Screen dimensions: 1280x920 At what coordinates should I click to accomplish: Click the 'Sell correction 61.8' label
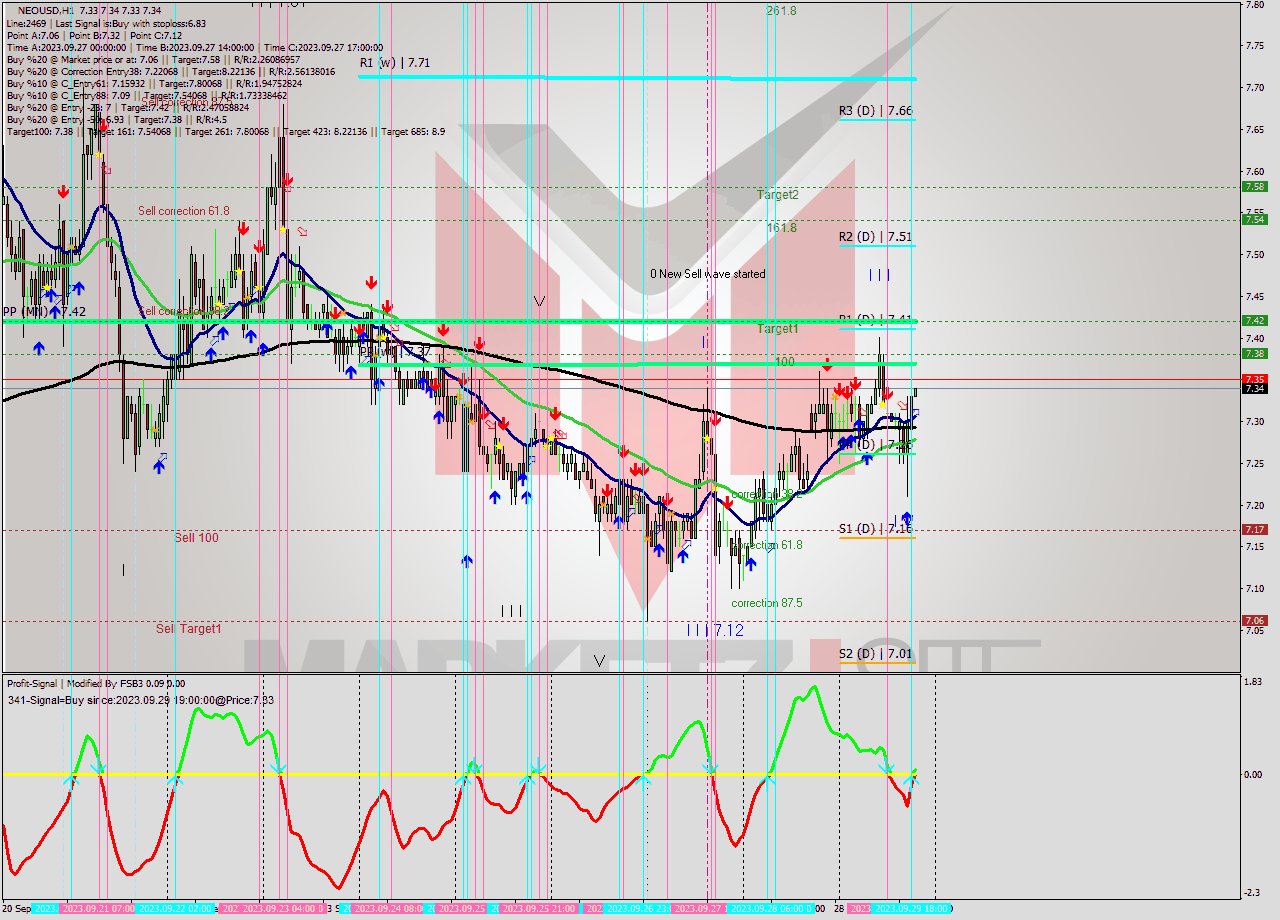(184, 211)
